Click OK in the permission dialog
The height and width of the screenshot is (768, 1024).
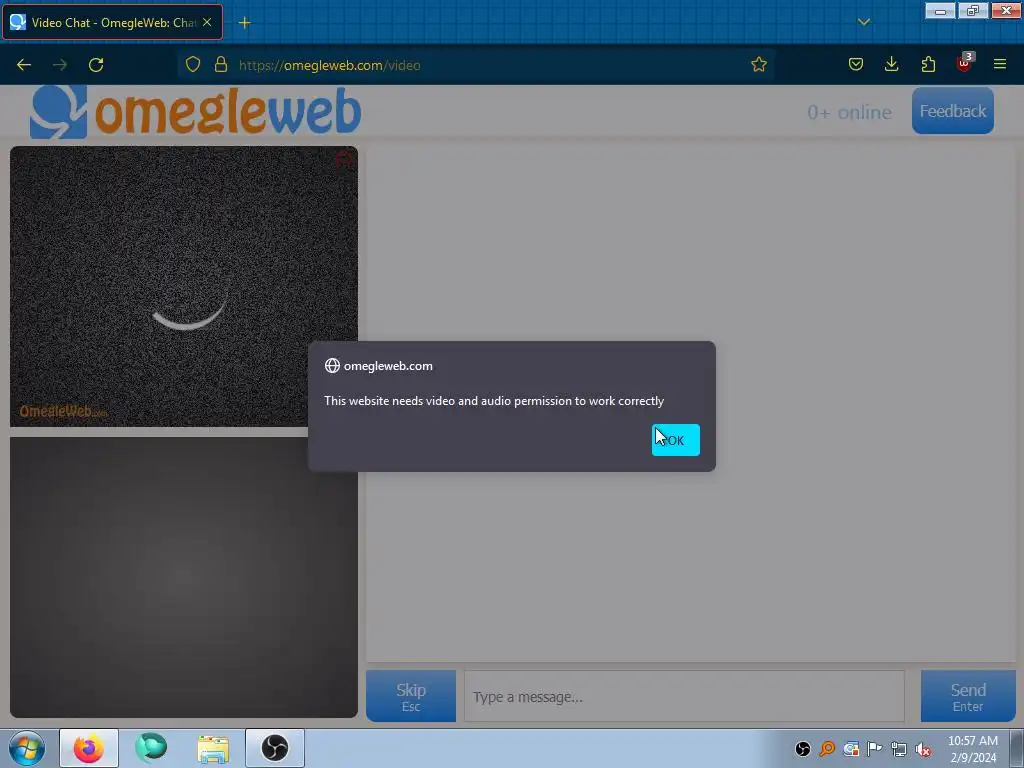[x=675, y=440]
